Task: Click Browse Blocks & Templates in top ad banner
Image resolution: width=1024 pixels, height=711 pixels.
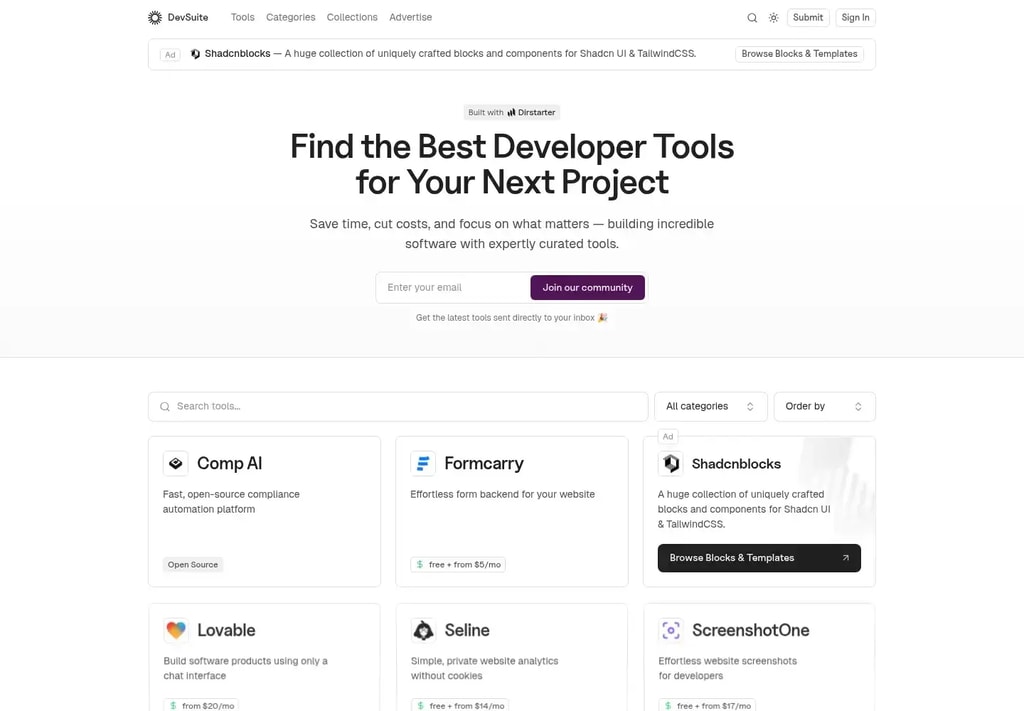Action: click(x=799, y=54)
